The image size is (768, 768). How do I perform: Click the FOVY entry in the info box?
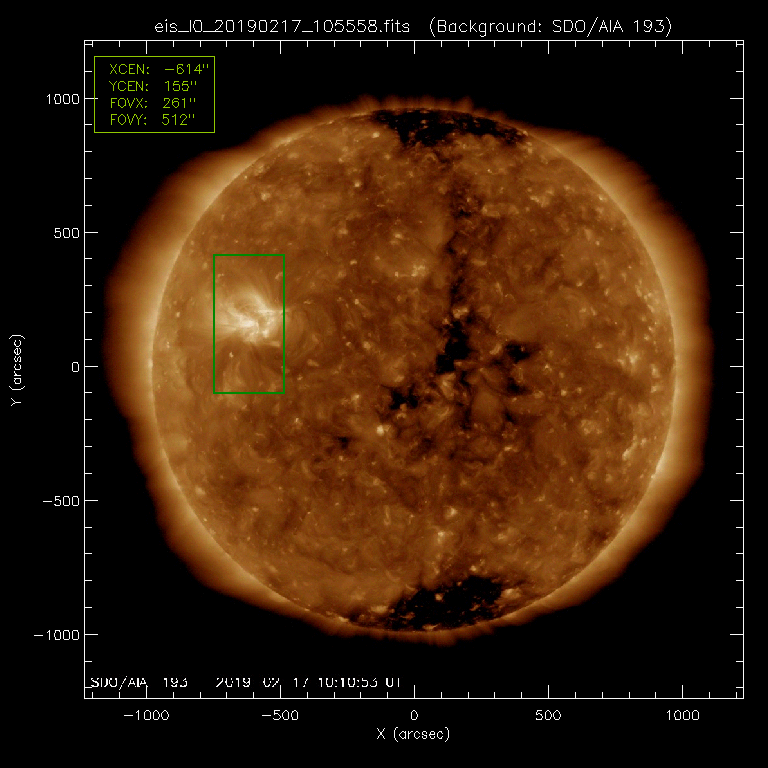pos(155,121)
